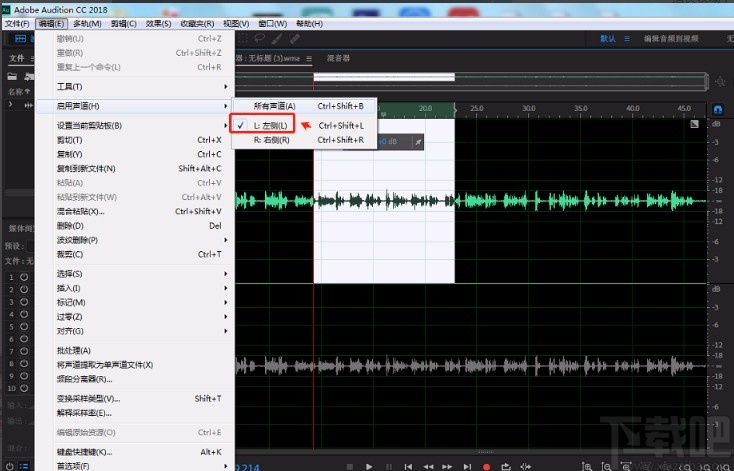Toggle power for effects slot 5
Image resolution: width=734 pixels, height=471 pixels.
click(x=24, y=326)
